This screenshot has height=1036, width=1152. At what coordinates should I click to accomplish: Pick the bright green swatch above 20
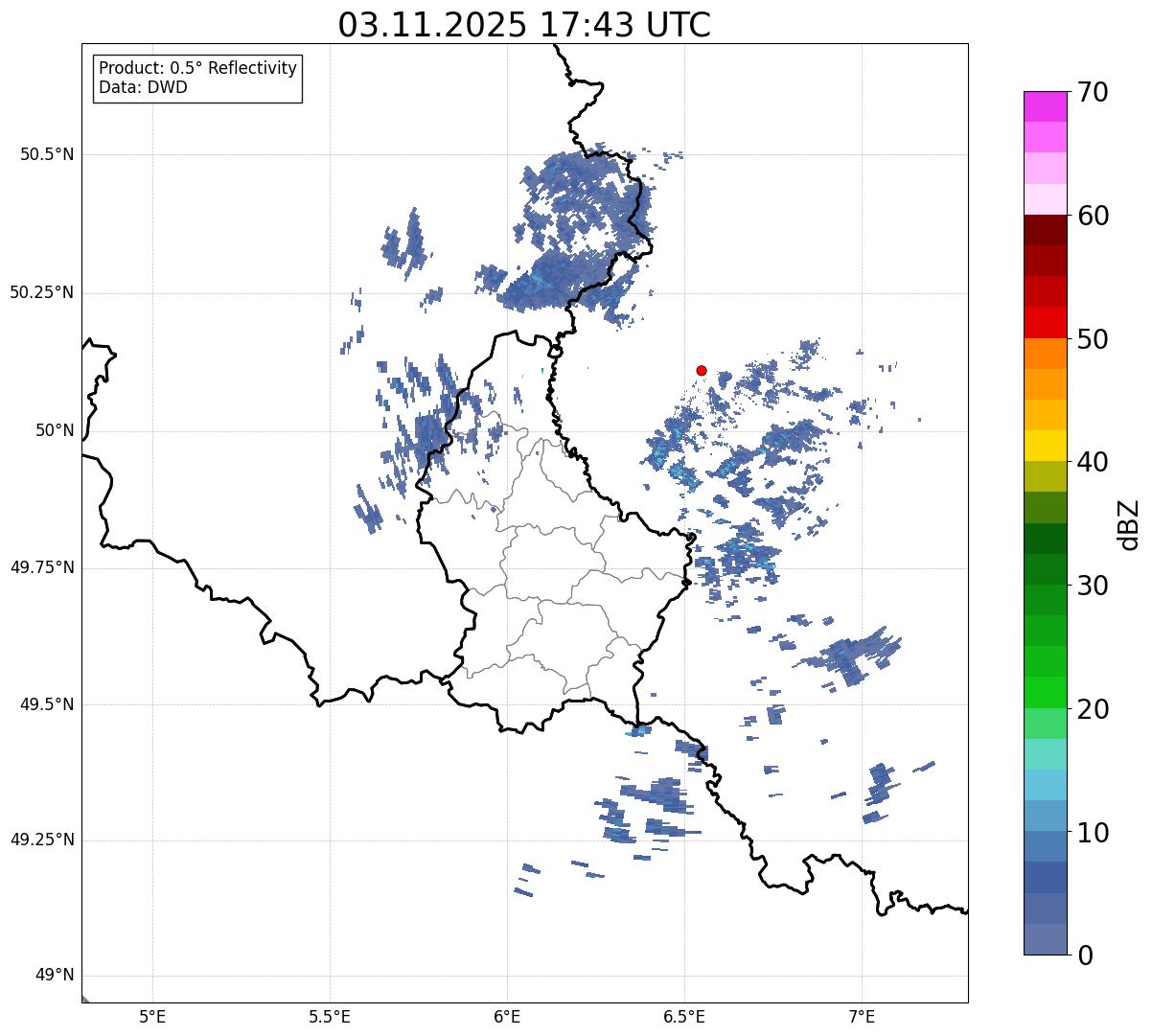[1046, 692]
